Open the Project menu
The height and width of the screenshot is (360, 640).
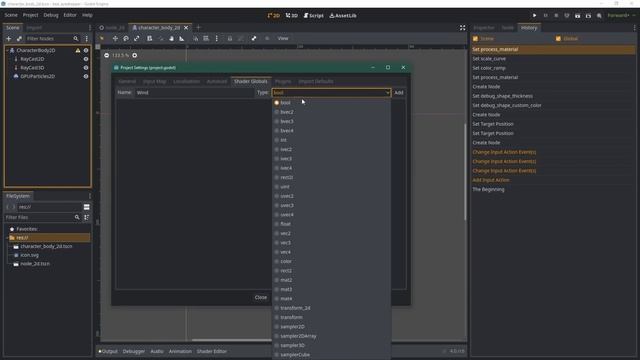click(x=30, y=15)
